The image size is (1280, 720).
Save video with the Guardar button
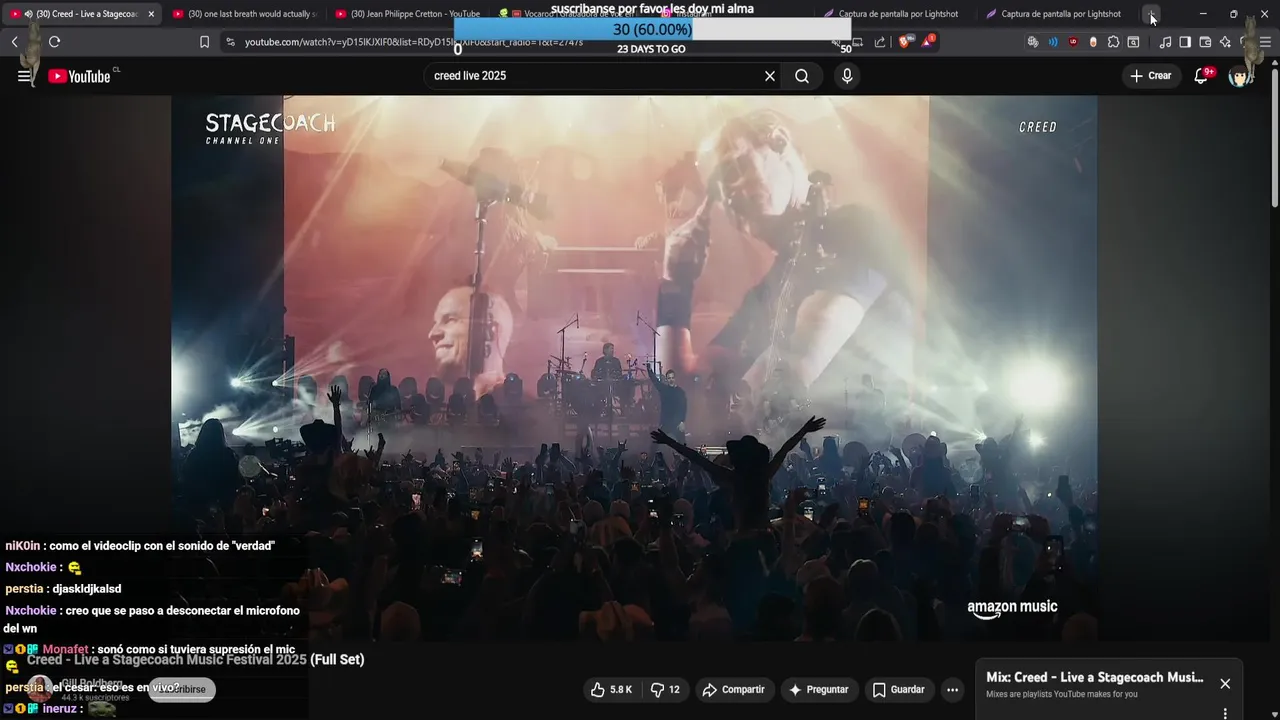coord(898,690)
